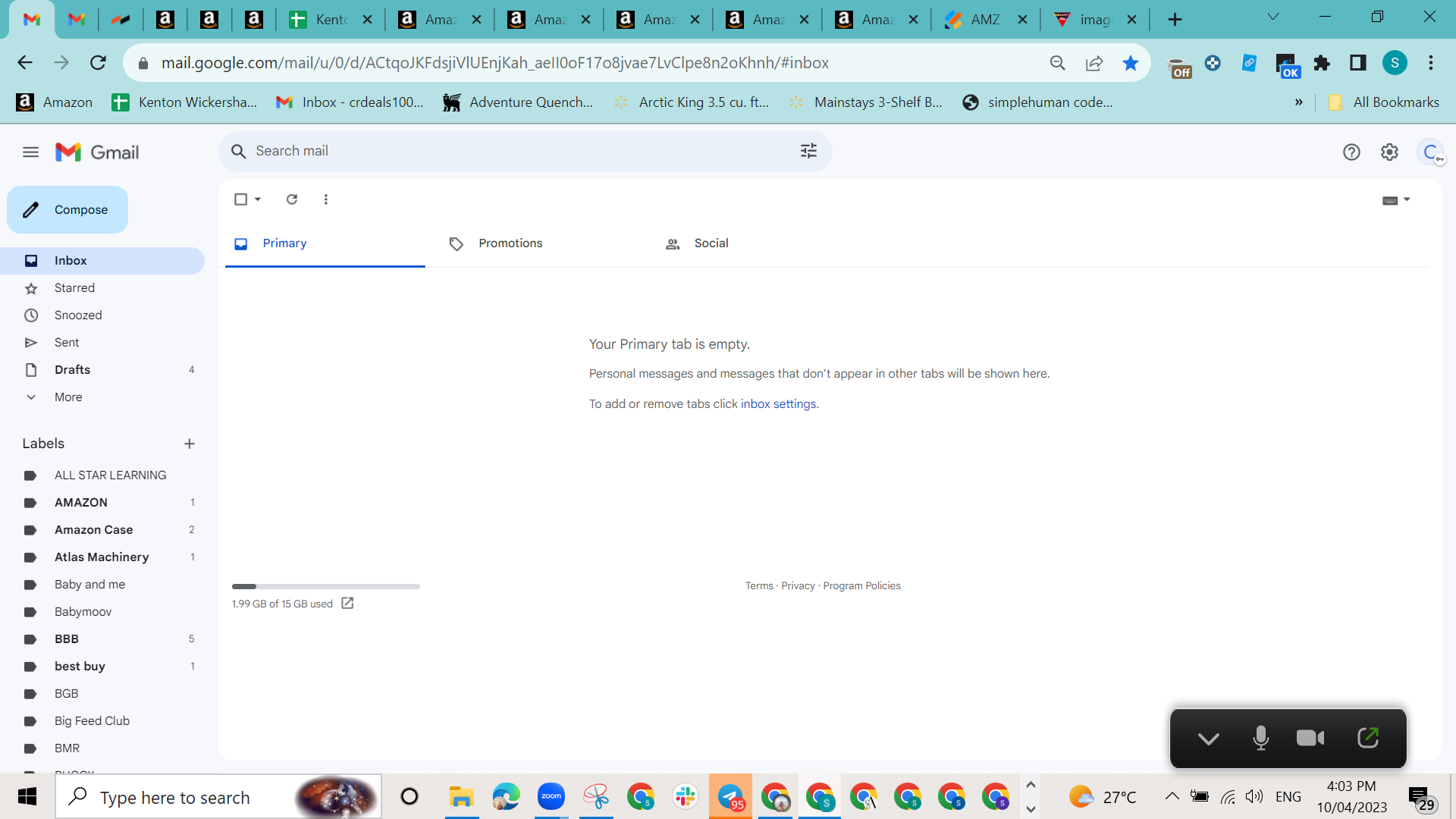This screenshot has height=819, width=1456.
Task: Open Chrome tab search dropdown arrow
Action: pyautogui.click(x=1273, y=17)
